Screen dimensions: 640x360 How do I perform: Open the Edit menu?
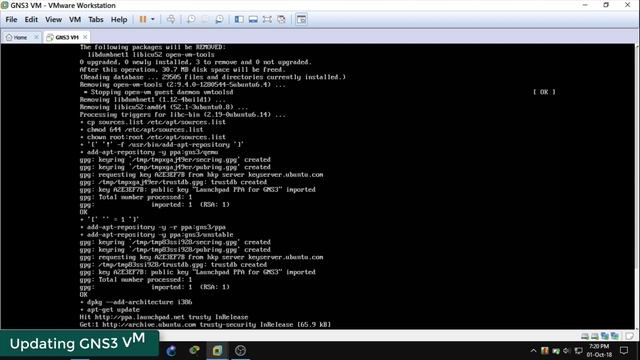pyautogui.click(x=31, y=19)
